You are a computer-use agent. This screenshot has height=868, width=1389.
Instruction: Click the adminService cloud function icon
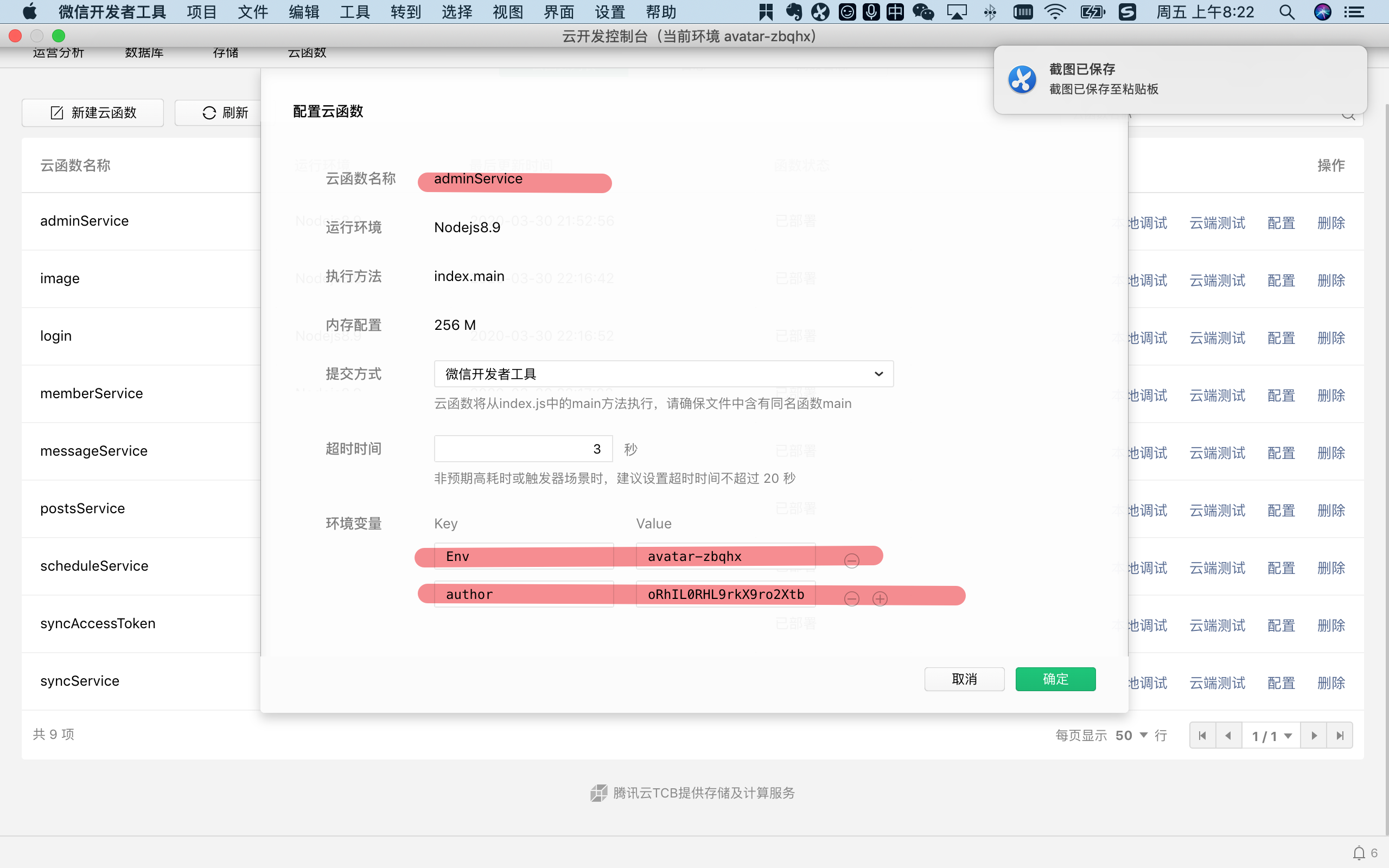click(84, 220)
